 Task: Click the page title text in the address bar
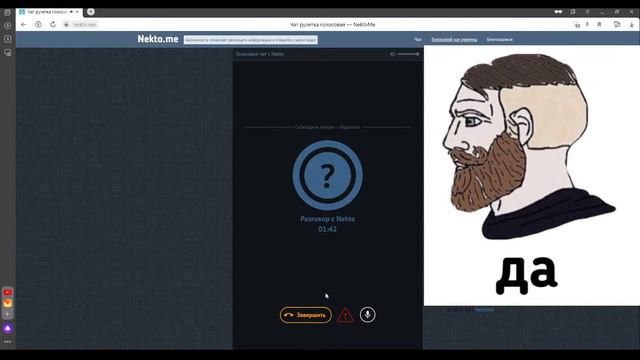(x=332, y=24)
